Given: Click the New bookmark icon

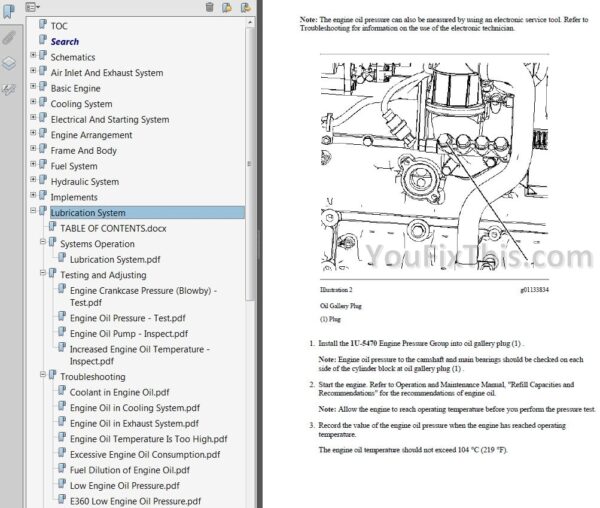Looking at the screenshot, I should click(x=226, y=7).
